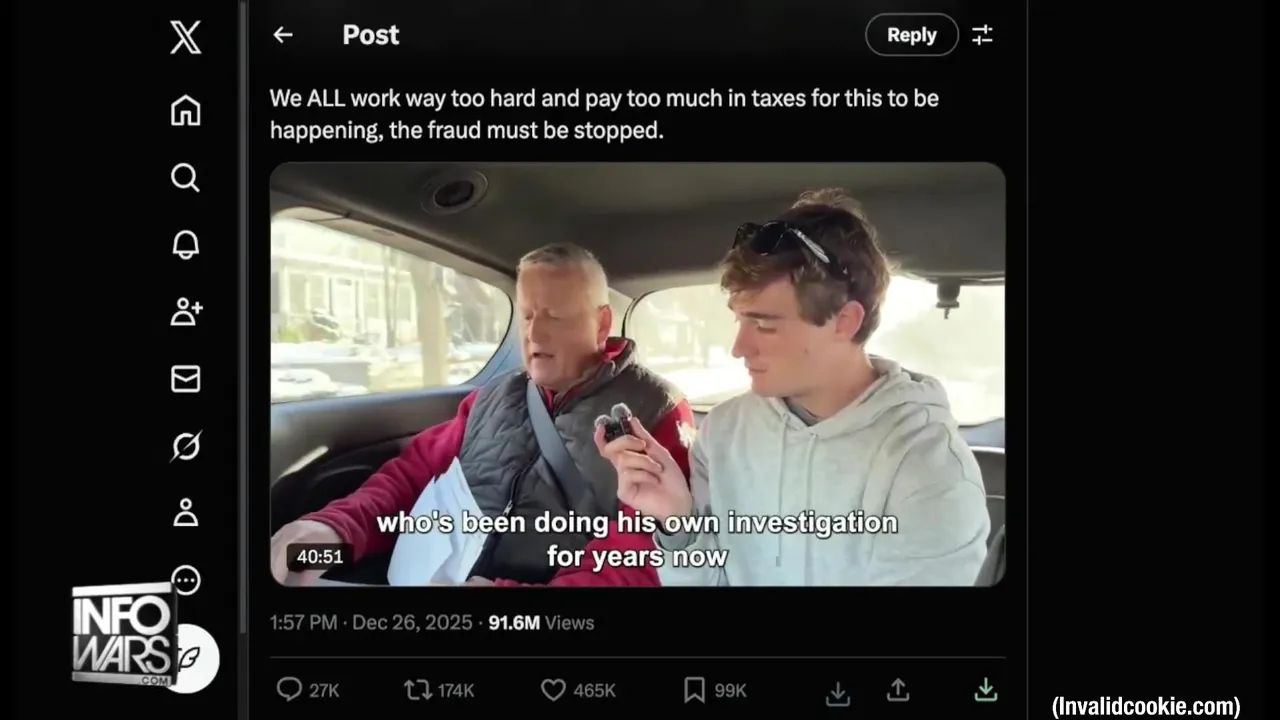Open the Notifications bell icon
Screen dimensions: 1280x720
(185, 244)
